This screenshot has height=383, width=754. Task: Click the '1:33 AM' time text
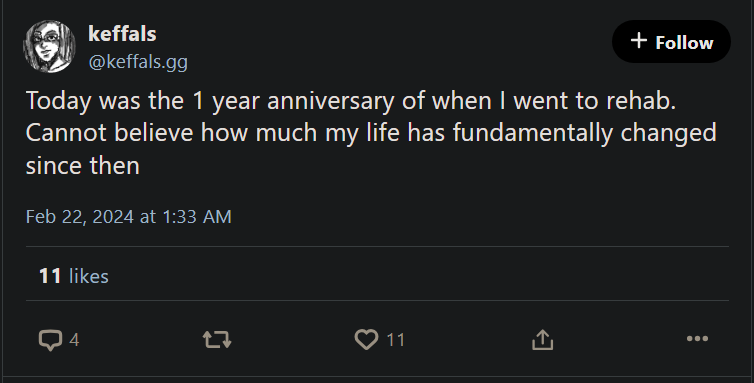pos(197,217)
